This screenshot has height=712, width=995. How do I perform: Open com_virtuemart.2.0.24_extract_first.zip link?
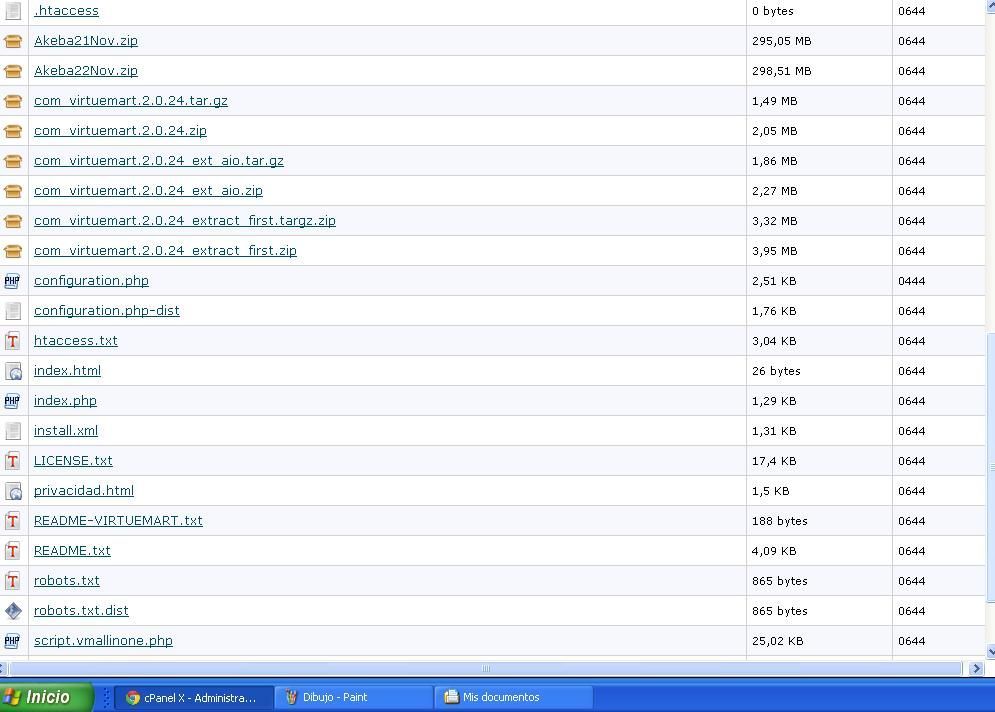[165, 250]
